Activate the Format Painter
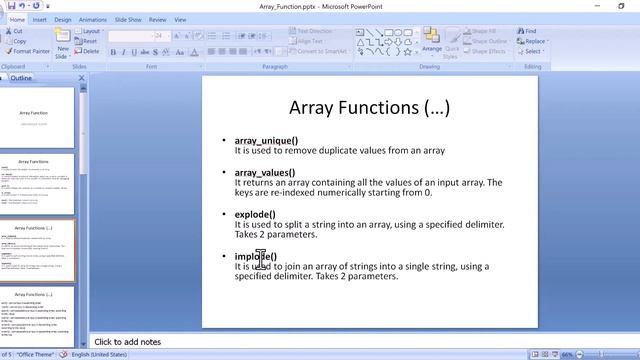This screenshot has height=360, width=640. click(27, 51)
